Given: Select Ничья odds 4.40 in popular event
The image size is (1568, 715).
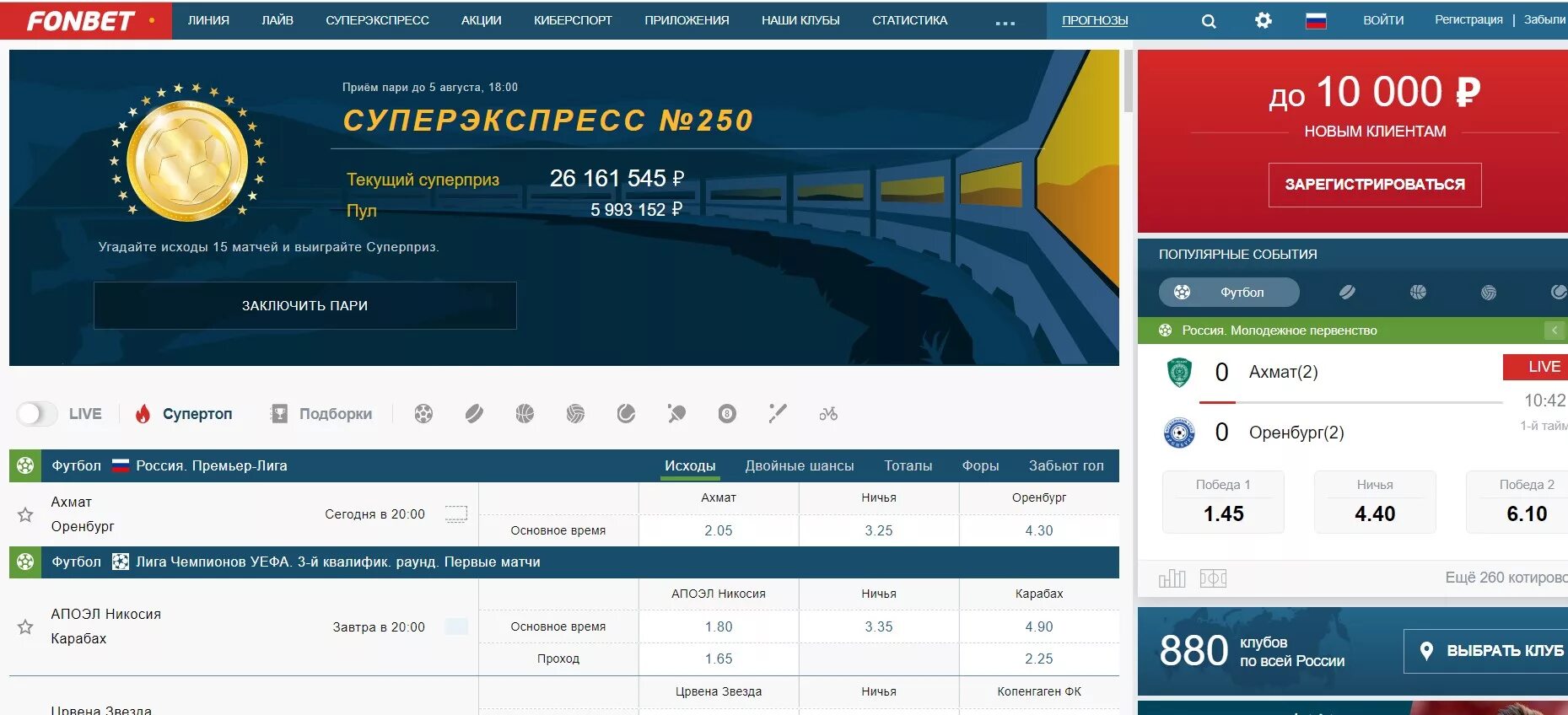Looking at the screenshot, I should 1375,502.
